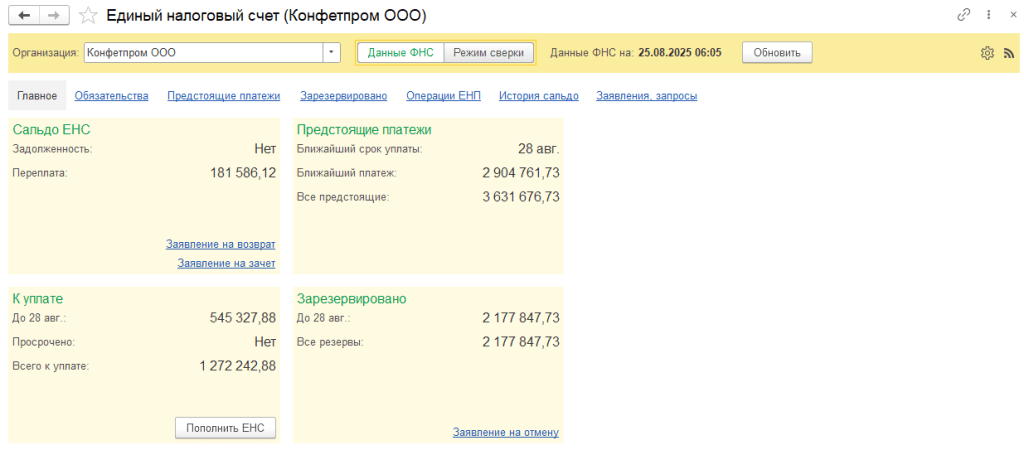Add page to favorites with star icon
1024x455 pixels.
[88, 15]
